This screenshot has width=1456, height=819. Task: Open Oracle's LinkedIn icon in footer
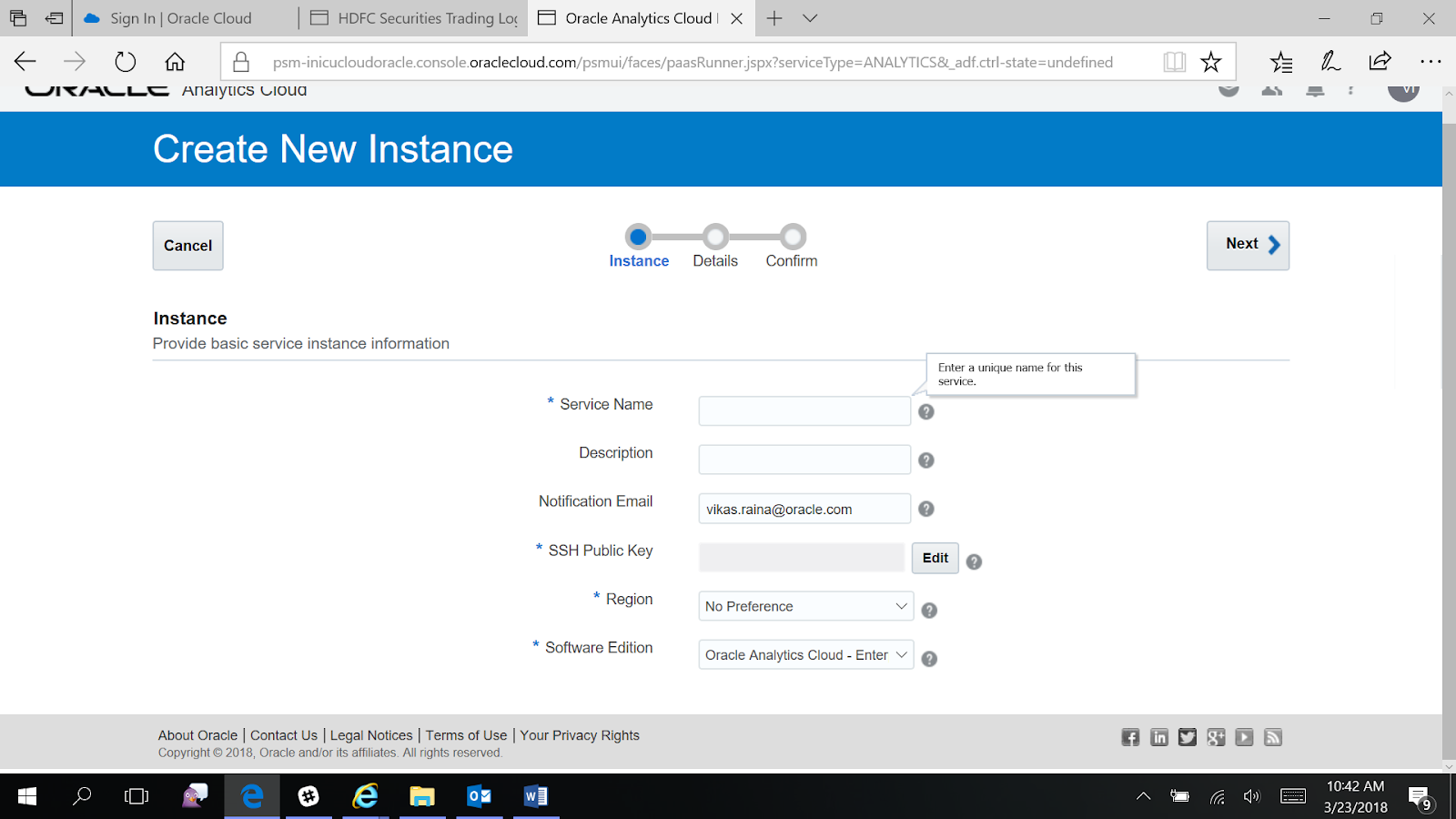click(x=1158, y=737)
